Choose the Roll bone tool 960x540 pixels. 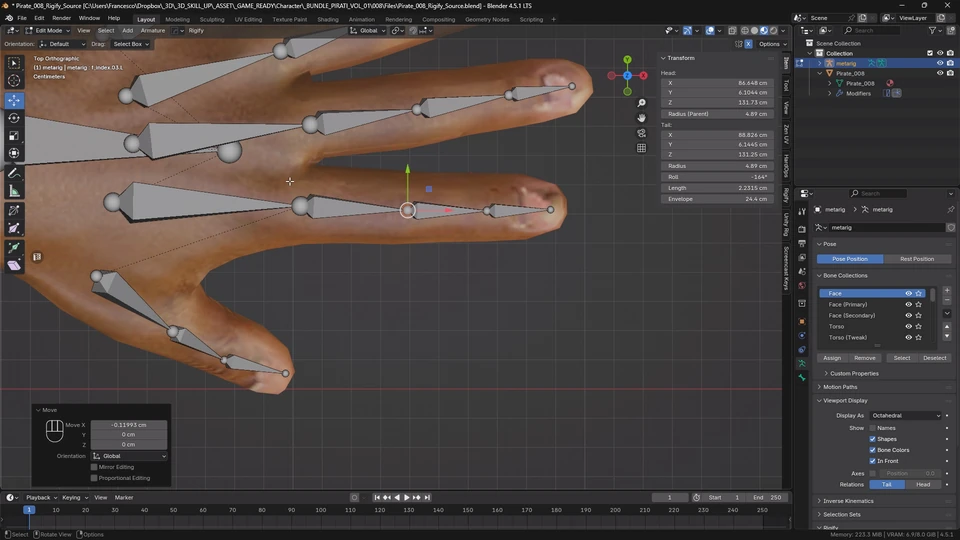pos(13,211)
